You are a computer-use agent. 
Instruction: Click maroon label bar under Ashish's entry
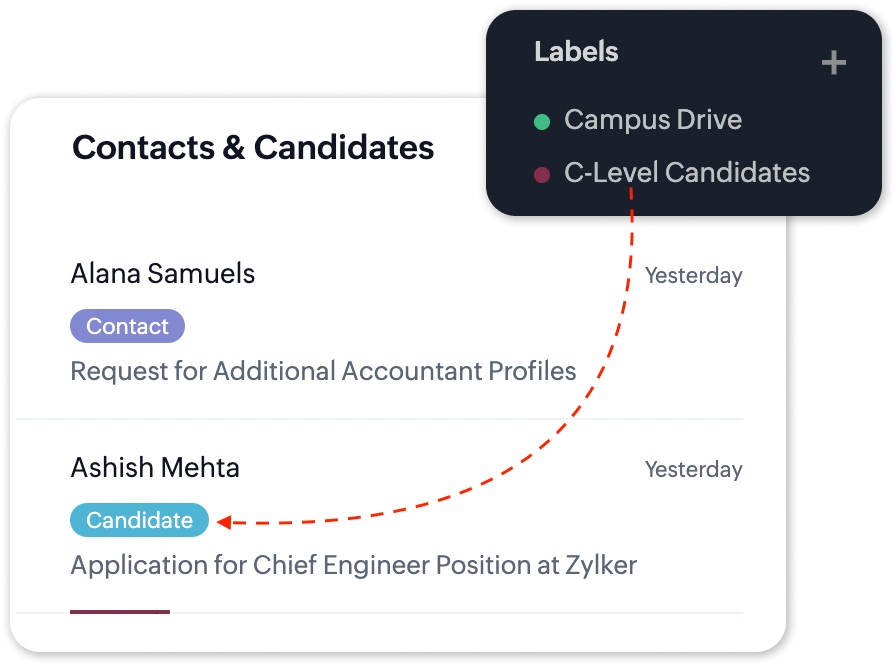pos(120,611)
